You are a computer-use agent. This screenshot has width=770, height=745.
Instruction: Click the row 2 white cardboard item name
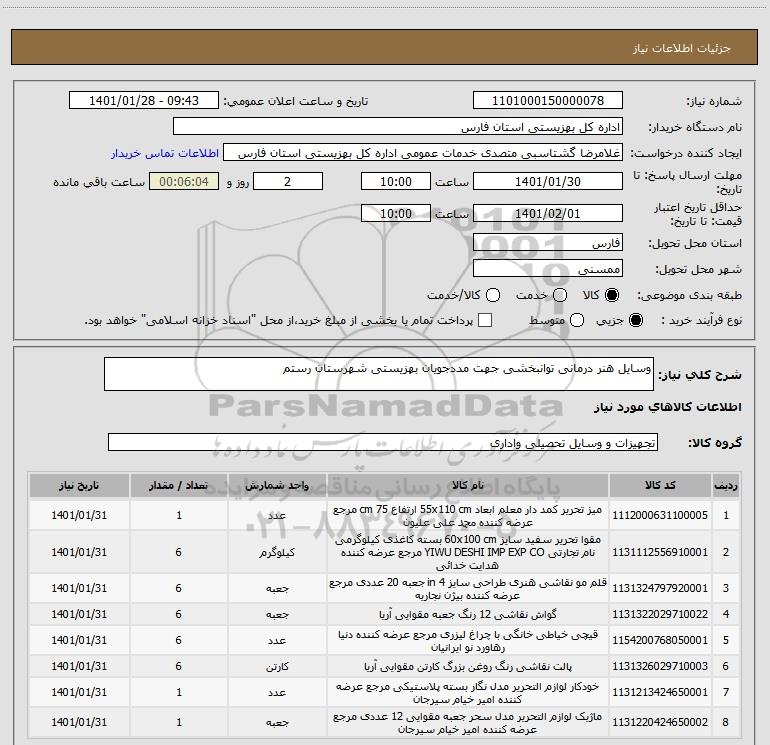click(x=468, y=552)
